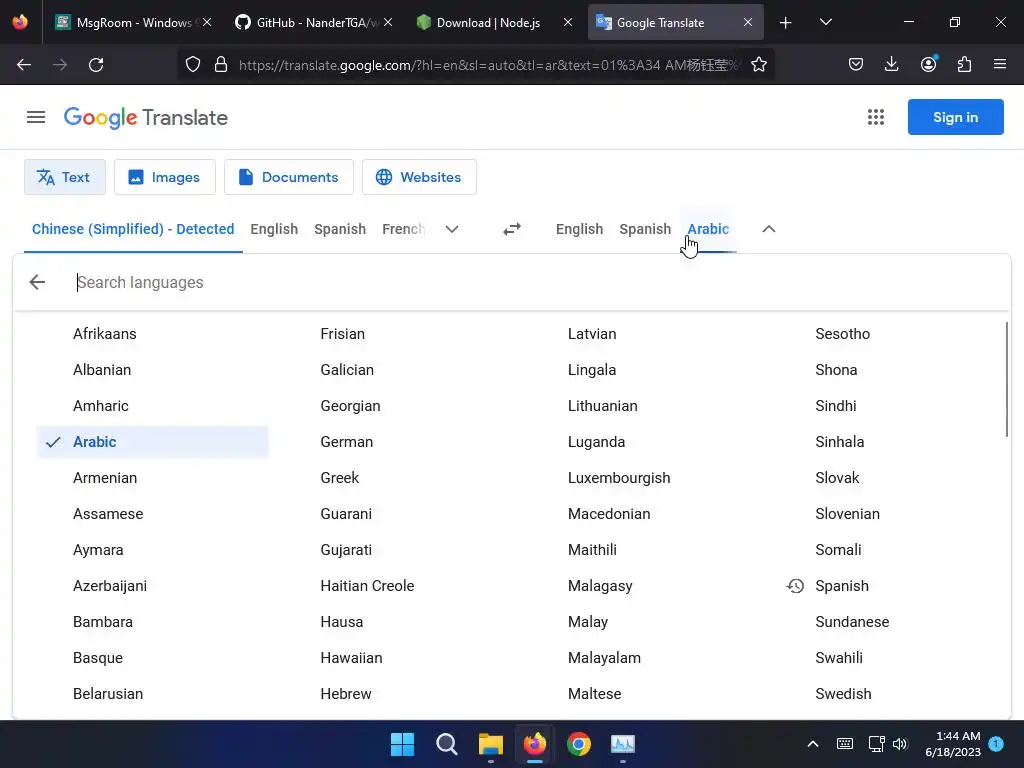
Task: Choose Spanish as the source language
Action: (340, 229)
